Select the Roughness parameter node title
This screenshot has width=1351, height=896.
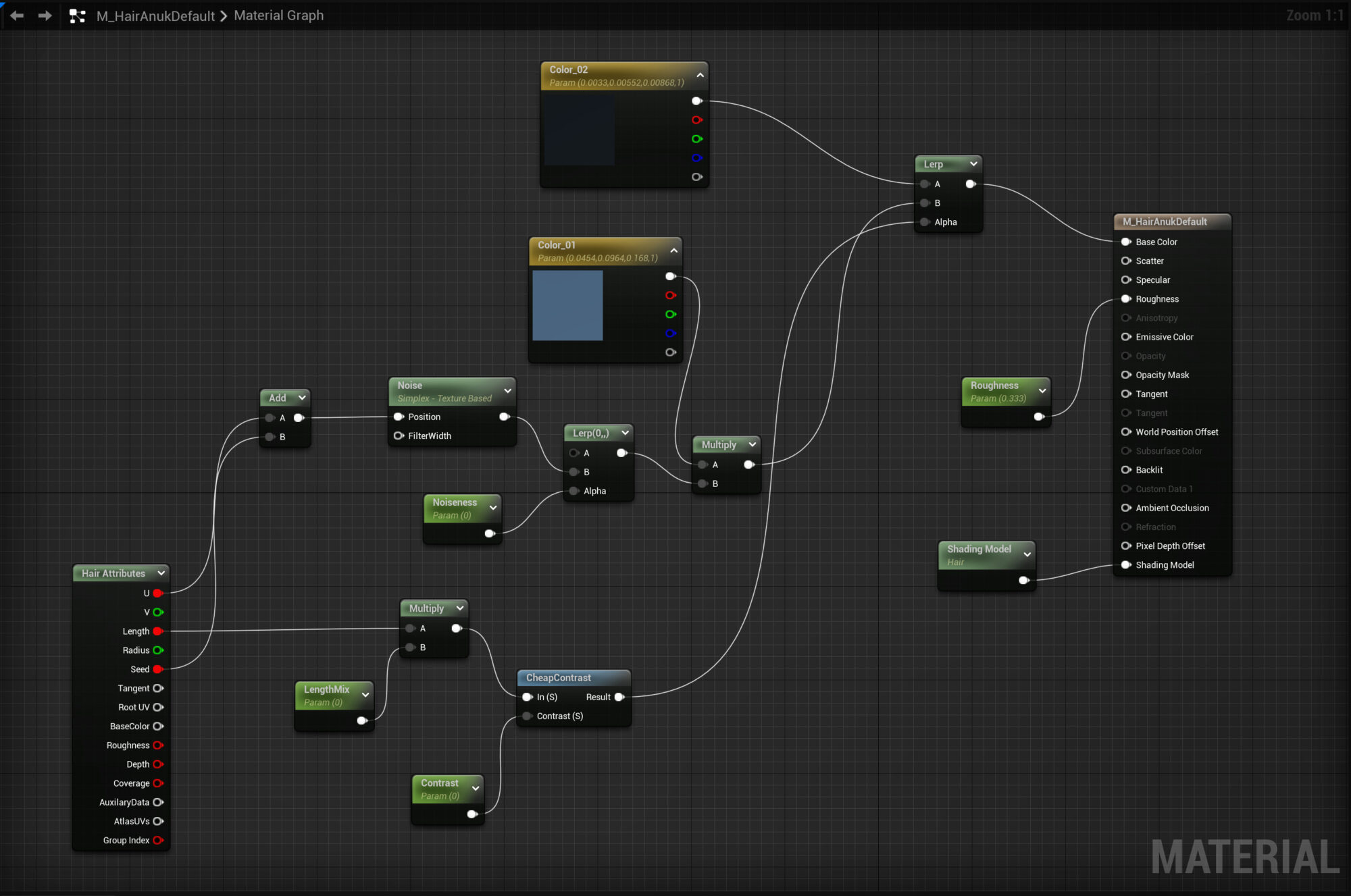pyautogui.click(x=994, y=386)
